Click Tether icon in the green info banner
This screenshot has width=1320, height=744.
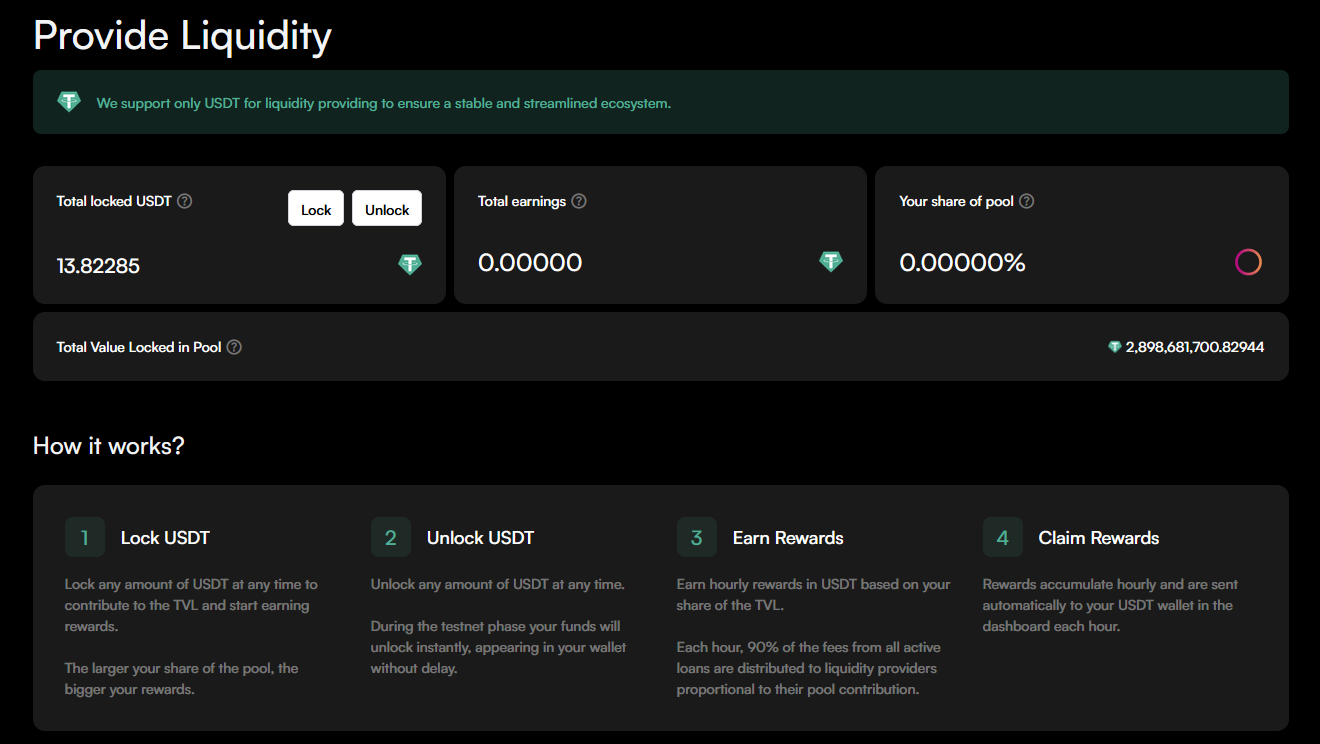(69, 102)
